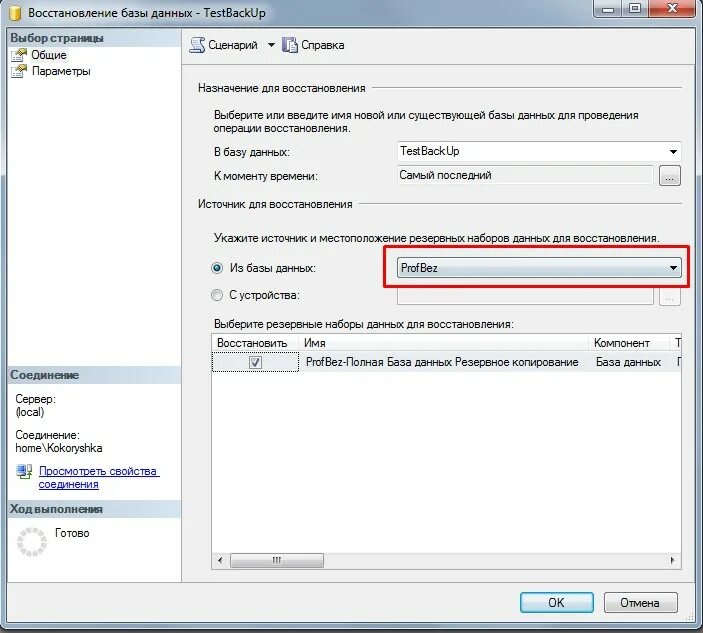Click the browse button next to 'К моменту времени'
The width and height of the screenshot is (703, 633).
click(x=669, y=175)
